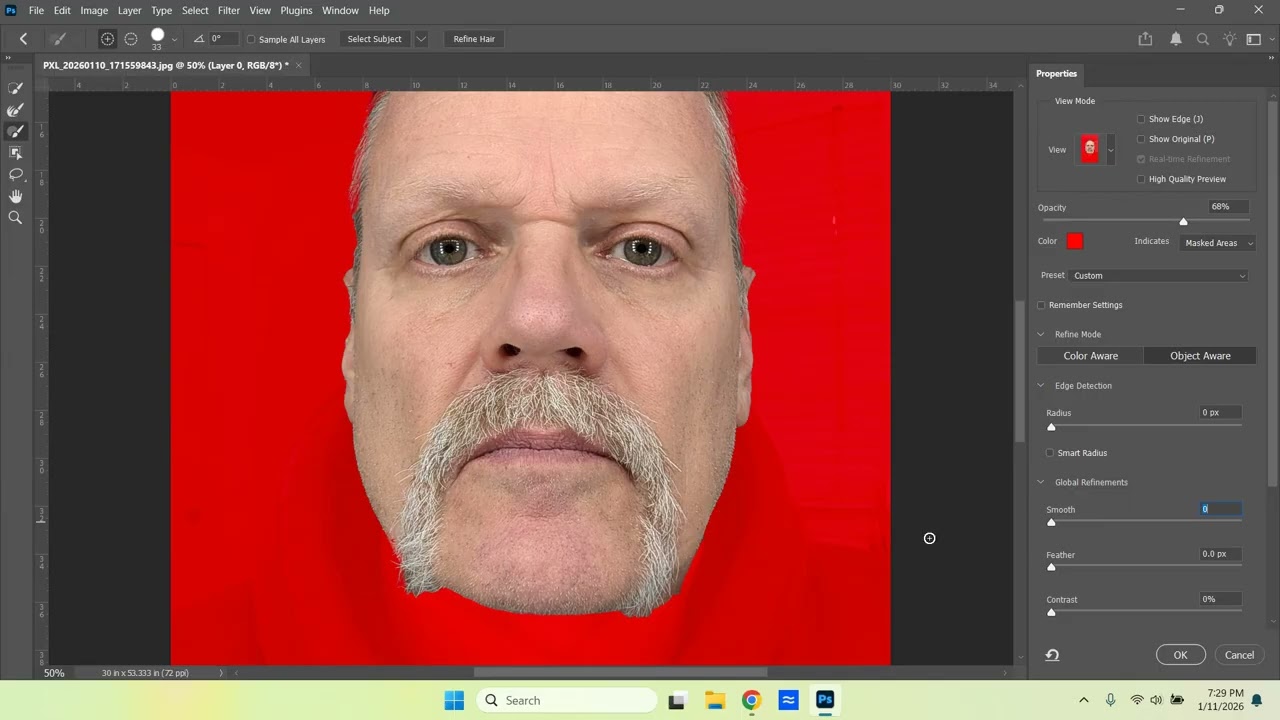Open the Filter menu
The width and height of the screenshot is (1280, 720).
pos(229,10)
